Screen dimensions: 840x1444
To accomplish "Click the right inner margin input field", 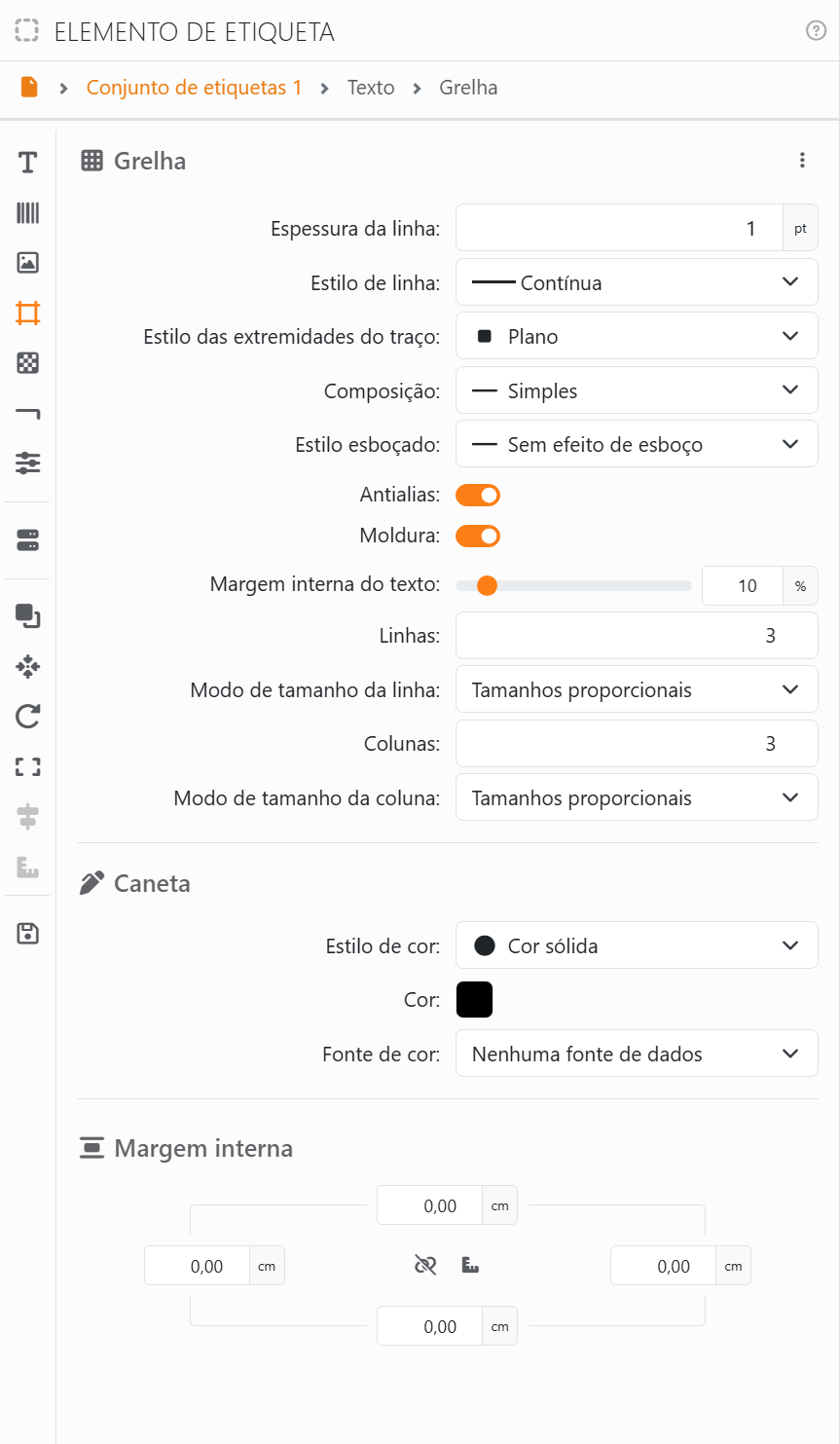I will pos(664,1266).
